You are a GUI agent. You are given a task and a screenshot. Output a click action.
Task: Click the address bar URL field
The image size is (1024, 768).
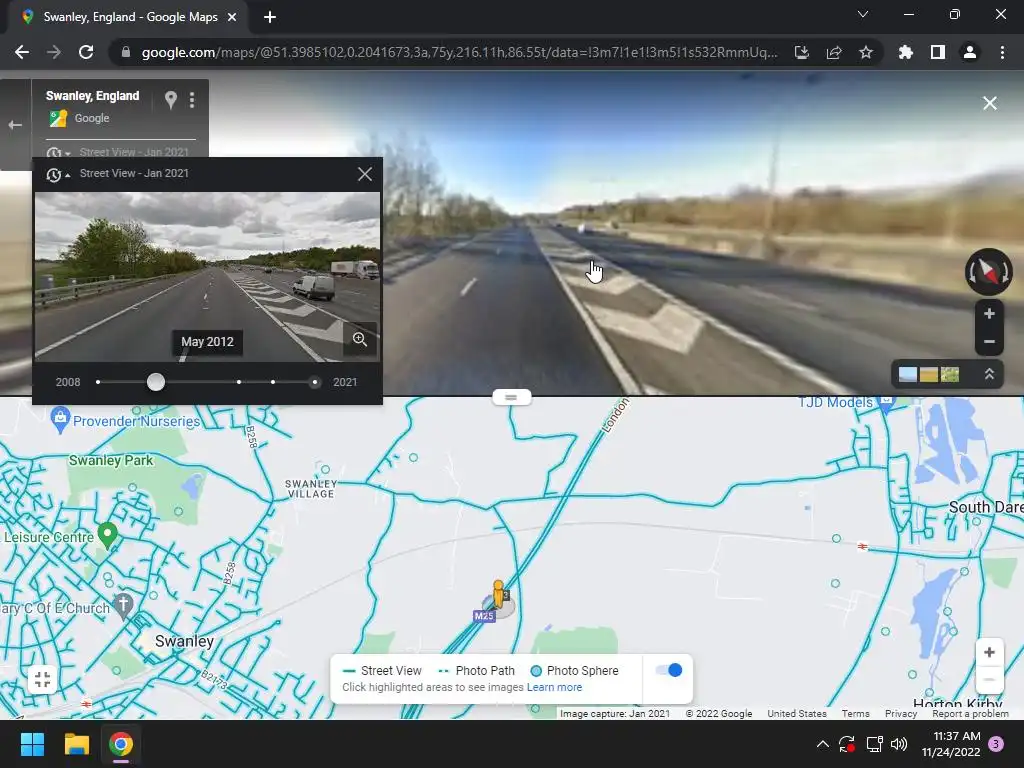click(x=459, y=52)
